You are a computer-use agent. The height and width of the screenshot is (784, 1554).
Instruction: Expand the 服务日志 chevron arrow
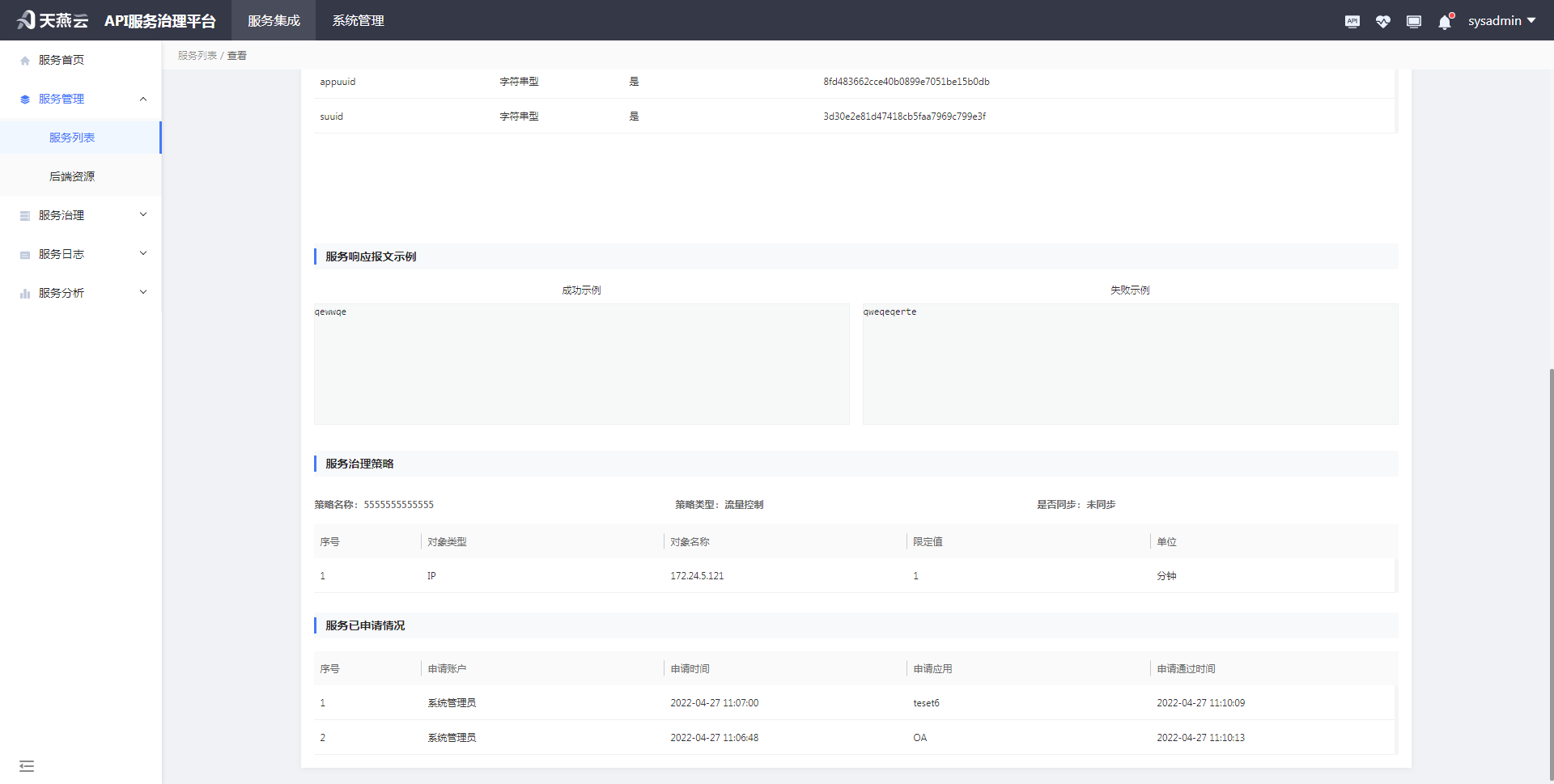143,252
